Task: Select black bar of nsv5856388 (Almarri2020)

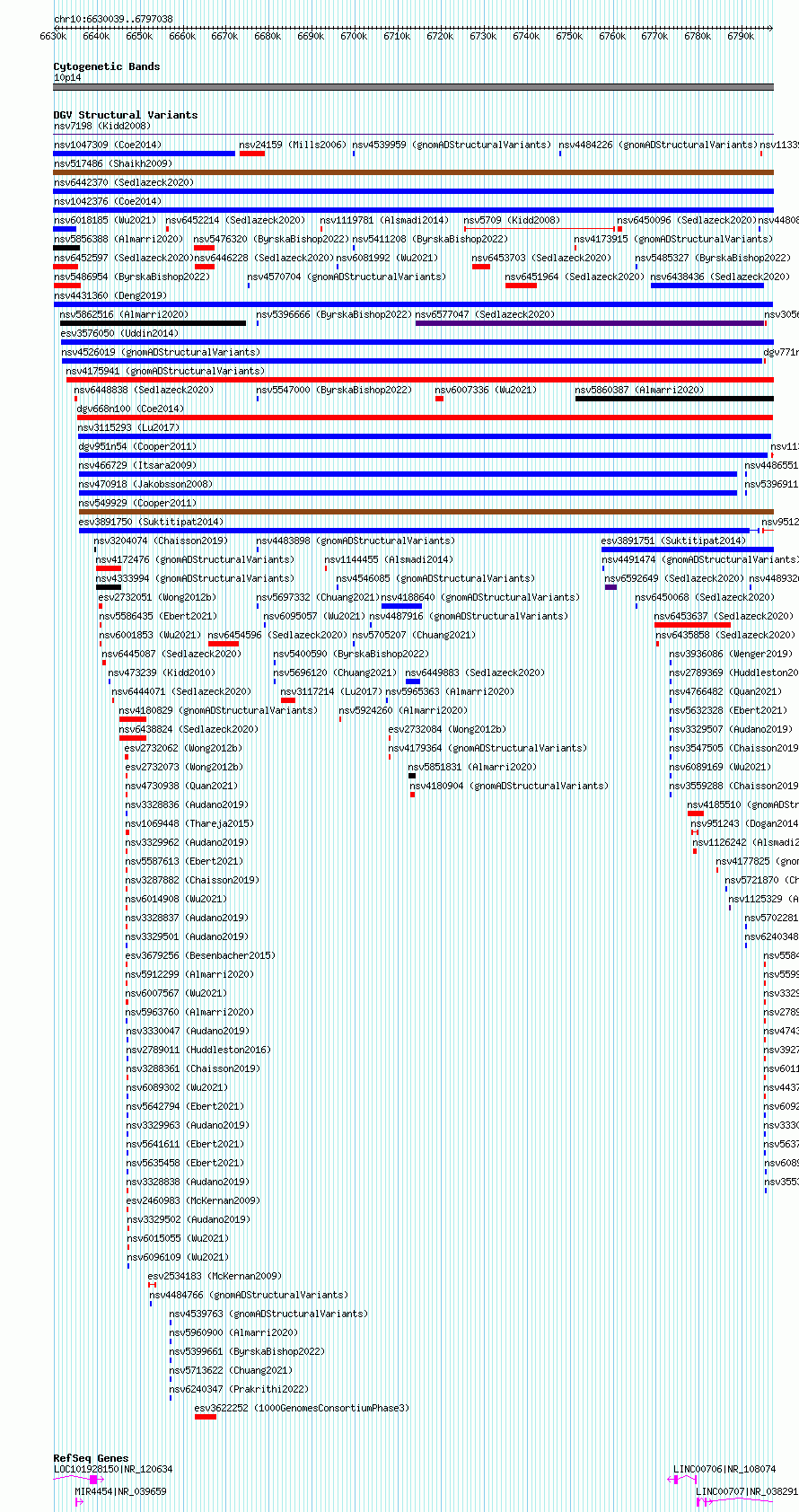Action: (x=66, y=248)
